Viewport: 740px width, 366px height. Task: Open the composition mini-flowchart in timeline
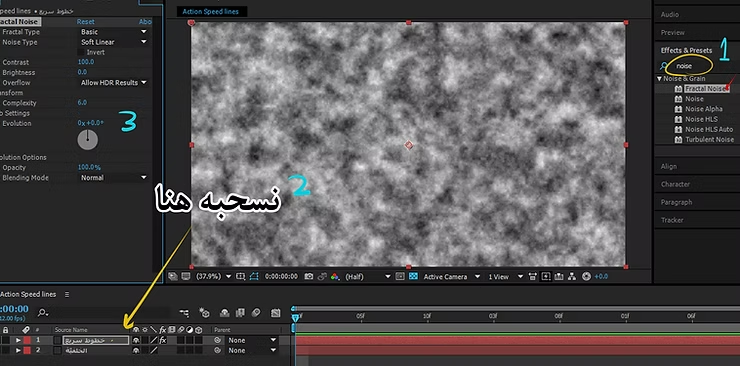click(x=184, y=312)
